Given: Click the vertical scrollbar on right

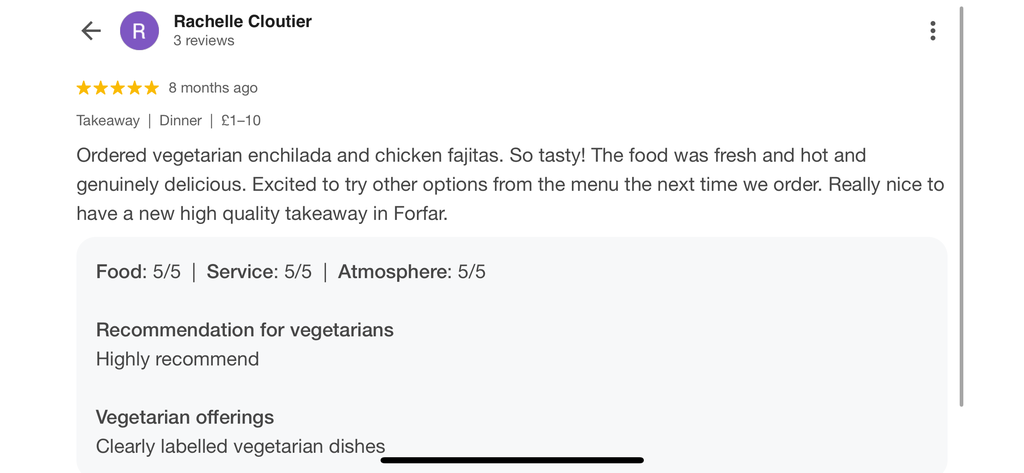Looking at the screenshot, I should click(x=961, y=207).
